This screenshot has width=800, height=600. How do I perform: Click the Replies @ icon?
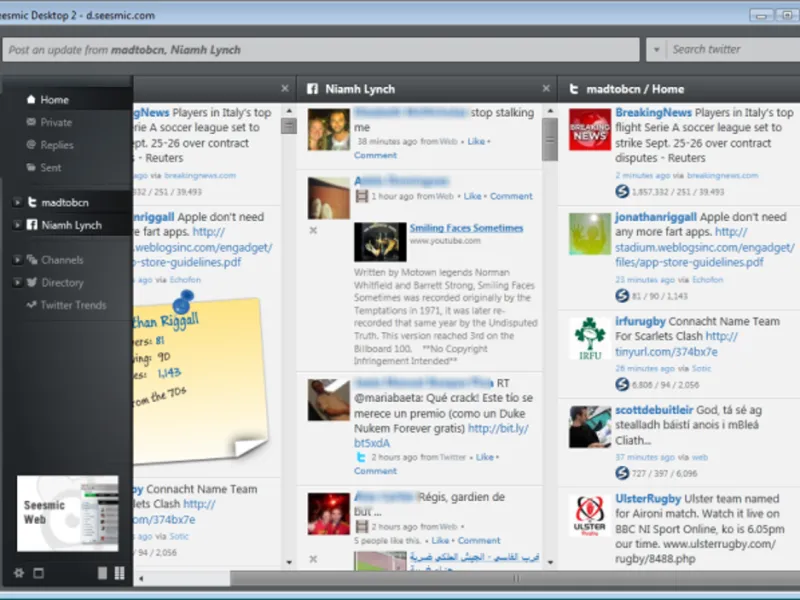[x=31, y=144]
